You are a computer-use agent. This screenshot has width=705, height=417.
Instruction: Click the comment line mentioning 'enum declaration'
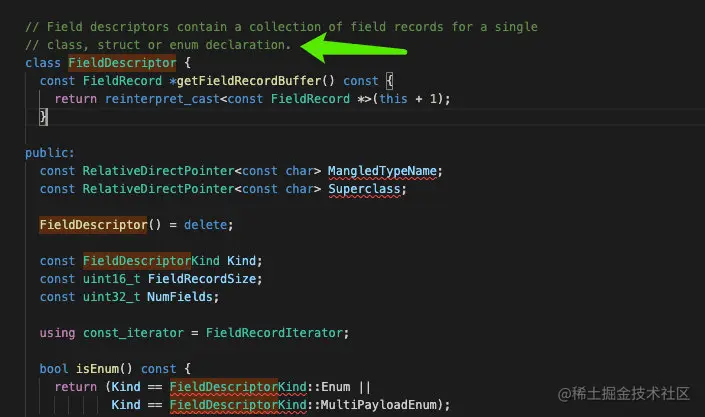click(158, 45)
